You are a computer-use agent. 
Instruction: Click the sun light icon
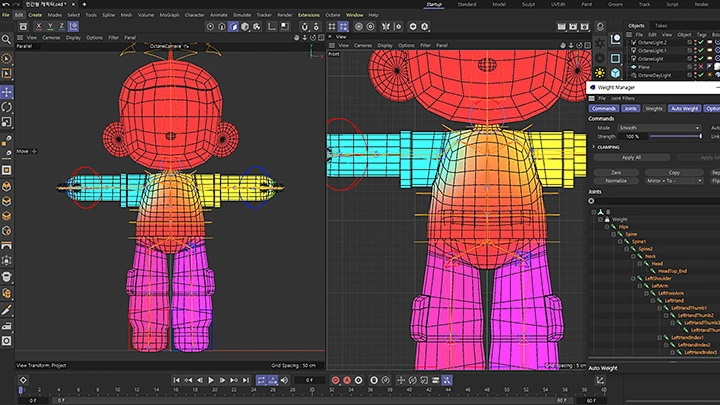[x=600, y=73]
